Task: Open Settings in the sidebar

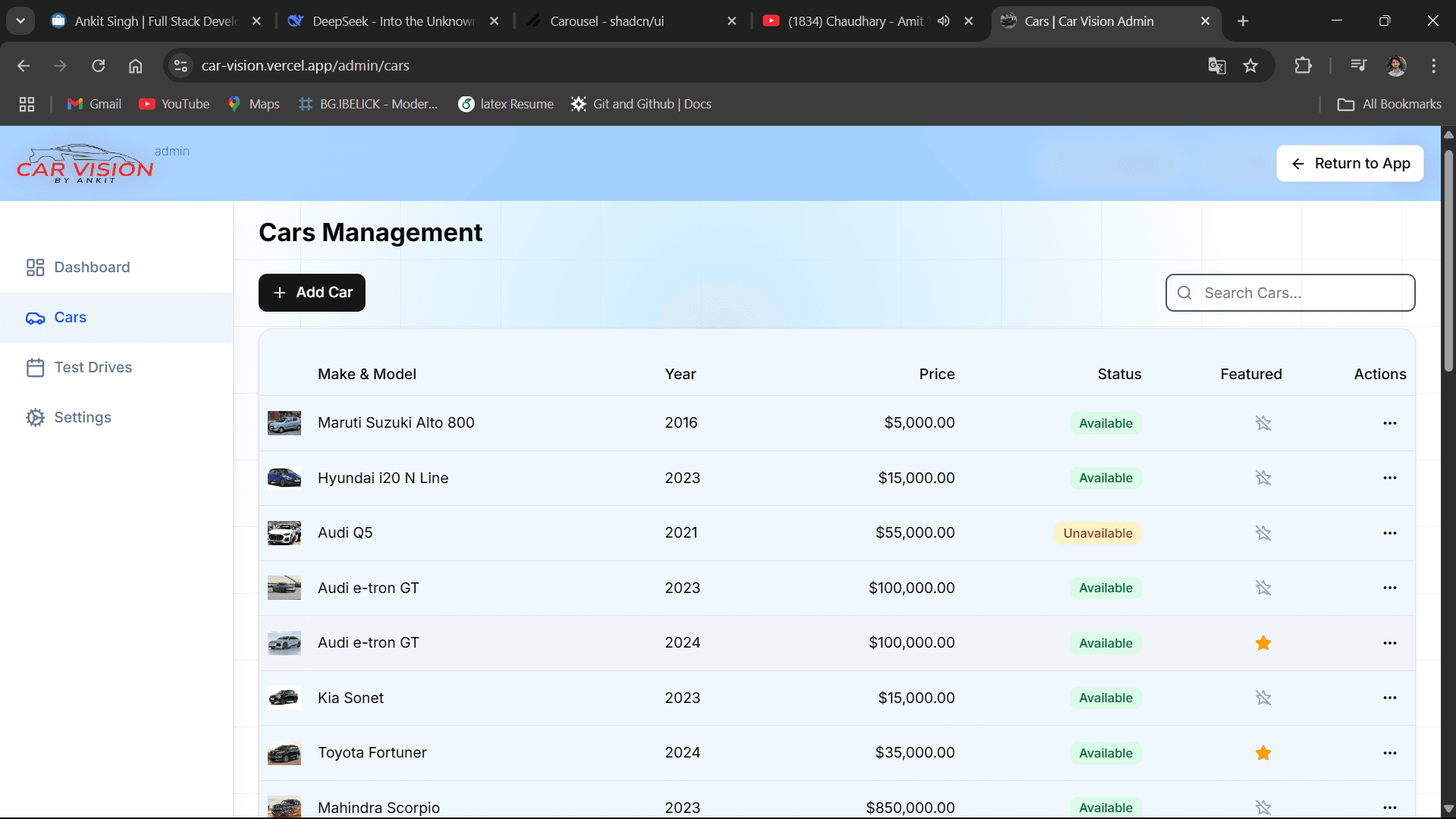Action: tap(116, 418)
